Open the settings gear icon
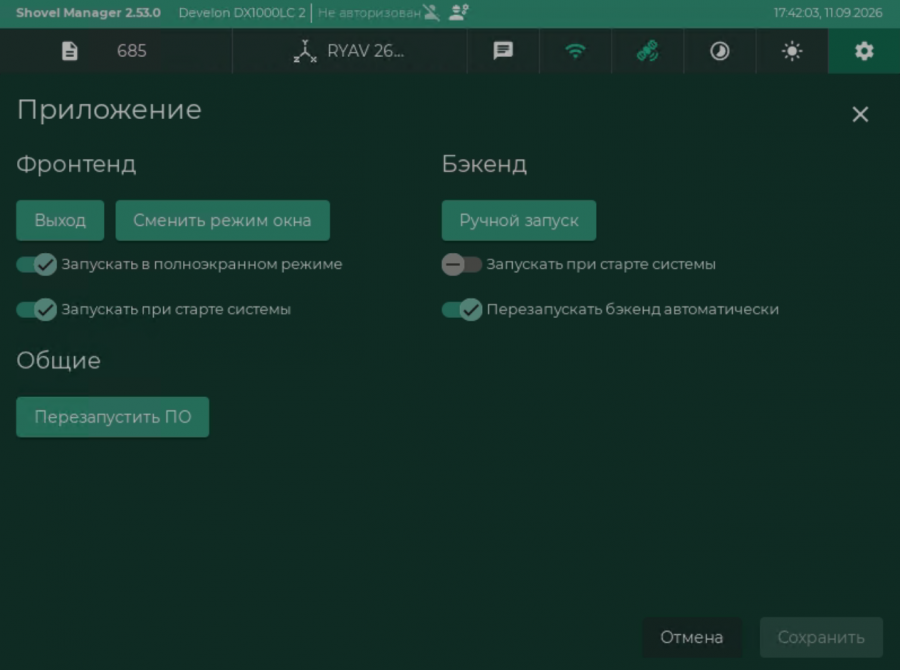The height and width of the screenshot is (670, 900). pos(864,51)
